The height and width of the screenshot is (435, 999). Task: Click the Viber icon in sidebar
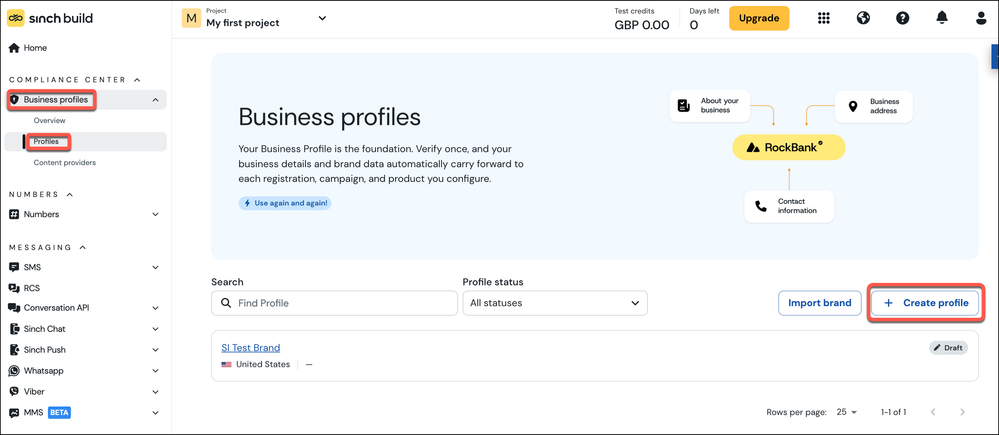click(14, 392)
